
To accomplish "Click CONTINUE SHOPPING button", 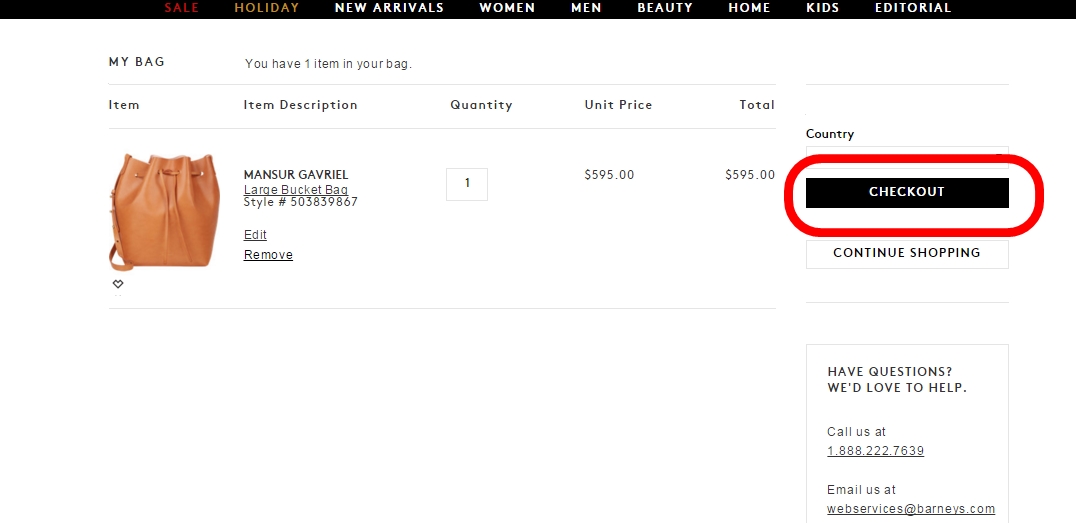I will point(907,253).
